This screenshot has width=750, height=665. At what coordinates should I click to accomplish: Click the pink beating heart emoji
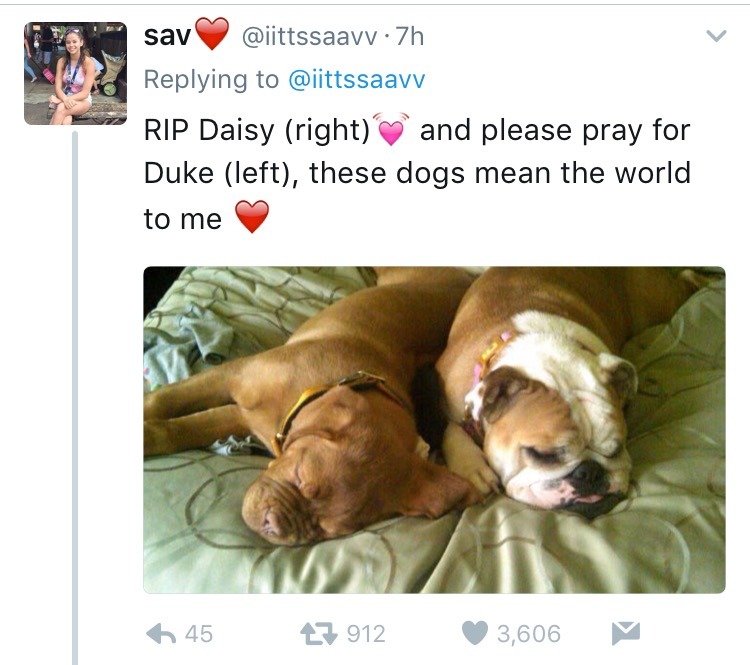click(x=392, y=129)
